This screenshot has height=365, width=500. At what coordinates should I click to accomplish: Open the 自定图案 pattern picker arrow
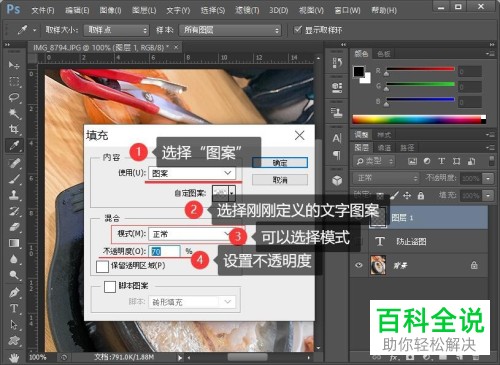(x=232, y=193)
